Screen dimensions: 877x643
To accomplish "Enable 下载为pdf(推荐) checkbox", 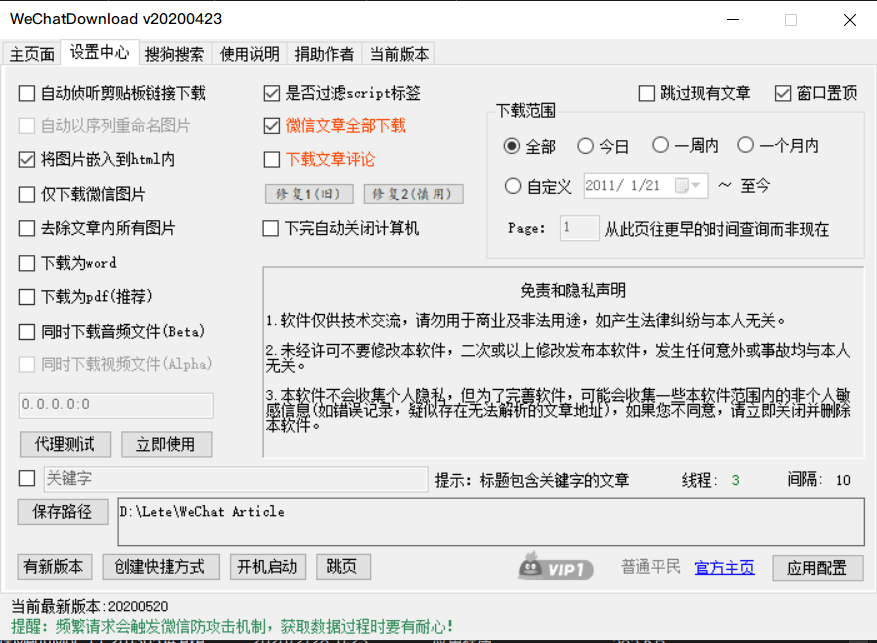I will [x=27, y=297].
